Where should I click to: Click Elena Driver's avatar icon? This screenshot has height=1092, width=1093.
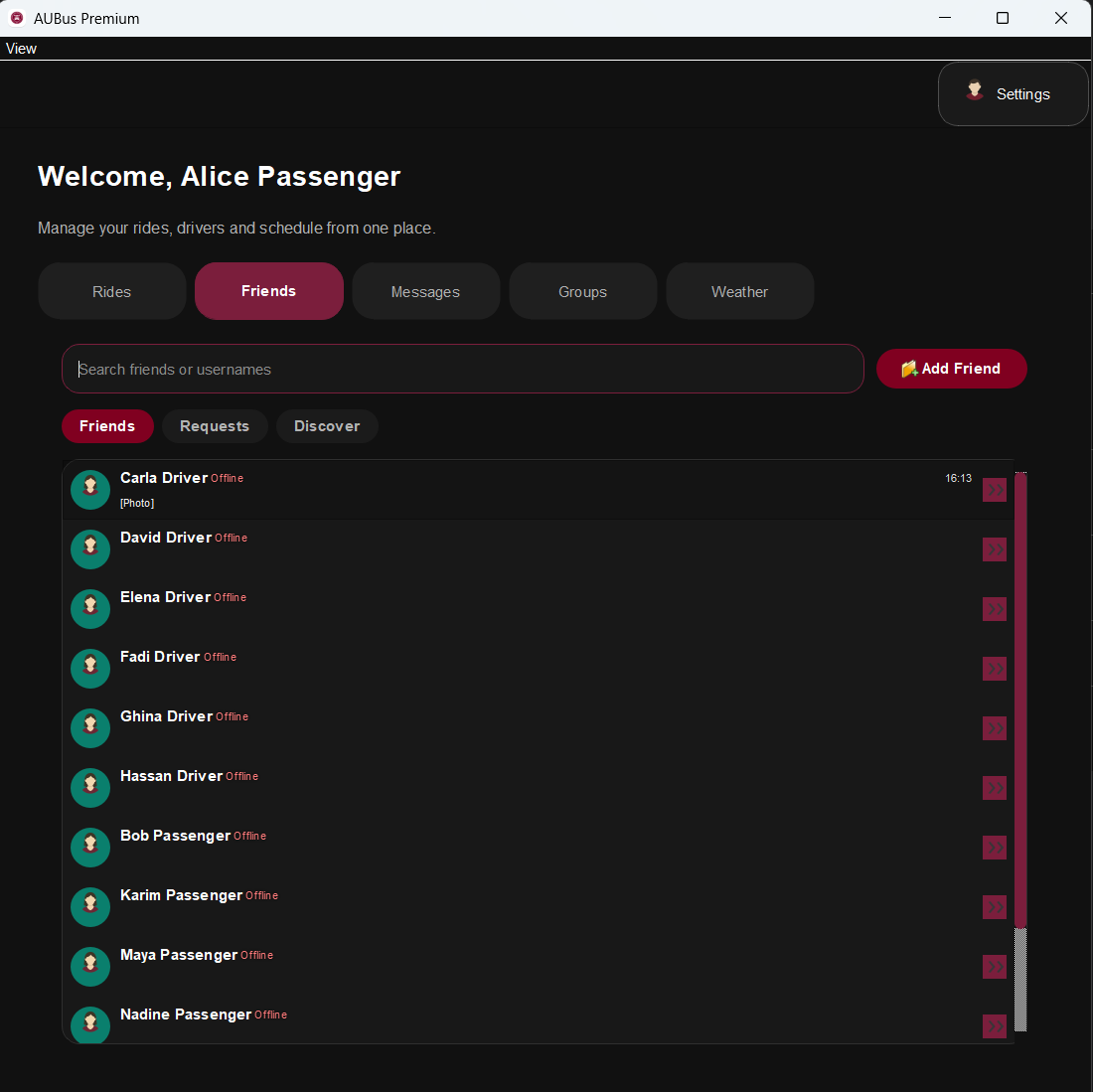point(90,609)
